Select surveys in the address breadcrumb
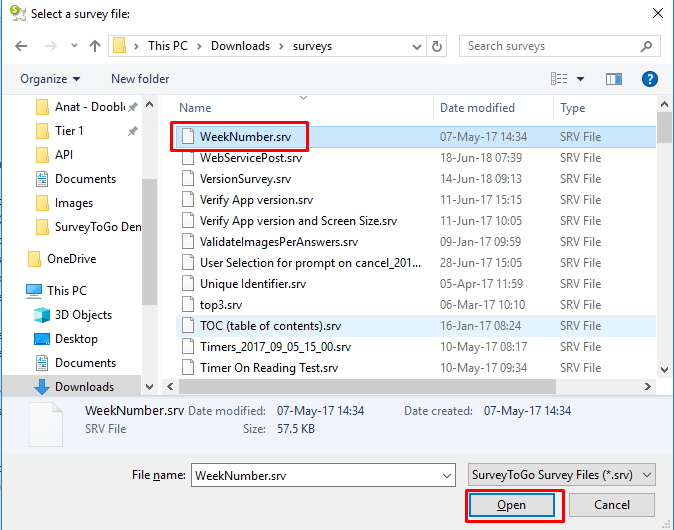Viewport: 674px width, 530px height. [312, 46]
